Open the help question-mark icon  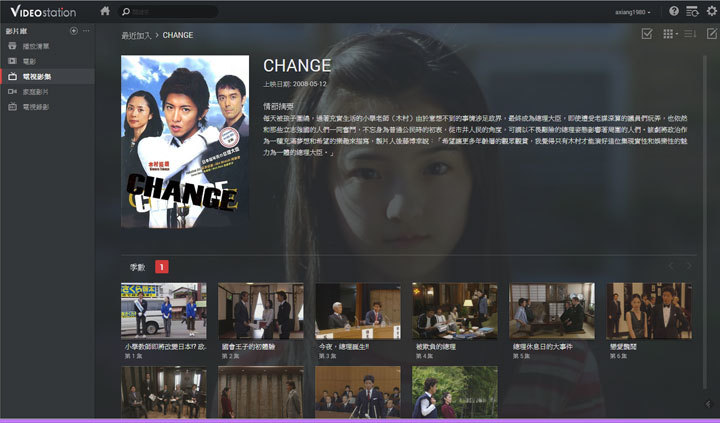(x=674, y=11)
